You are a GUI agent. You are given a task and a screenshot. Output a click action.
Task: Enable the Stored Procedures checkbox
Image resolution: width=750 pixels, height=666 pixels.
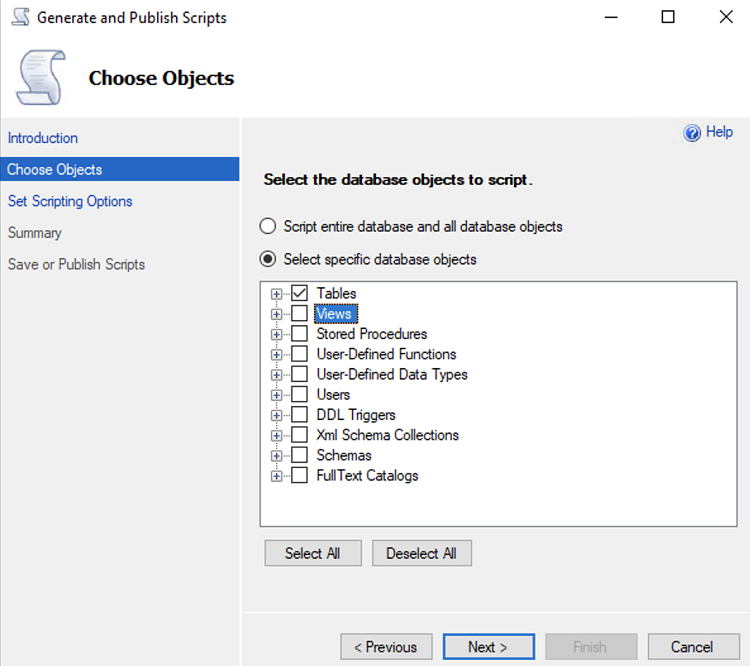(299, 334)
